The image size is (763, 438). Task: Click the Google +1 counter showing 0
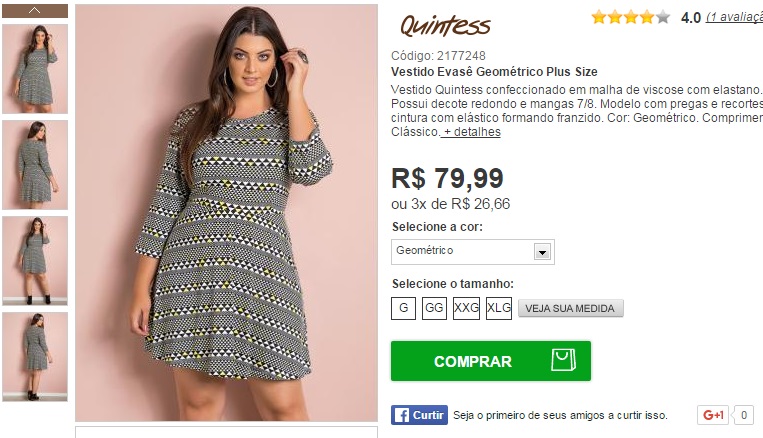(744, 415)
